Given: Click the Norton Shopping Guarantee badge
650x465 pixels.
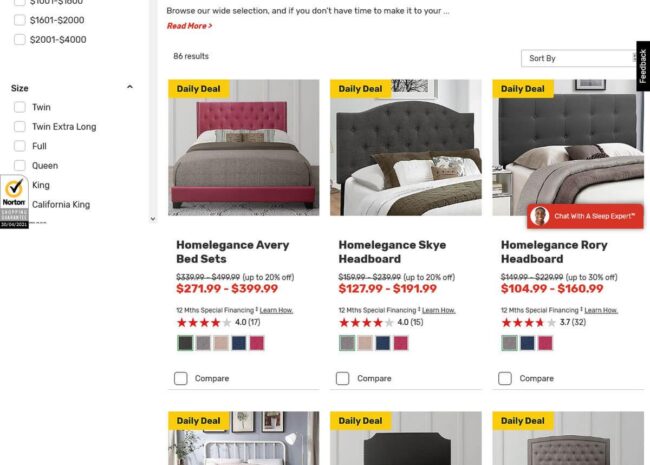Looking at the screenshot, I should (x=14, y=202).
